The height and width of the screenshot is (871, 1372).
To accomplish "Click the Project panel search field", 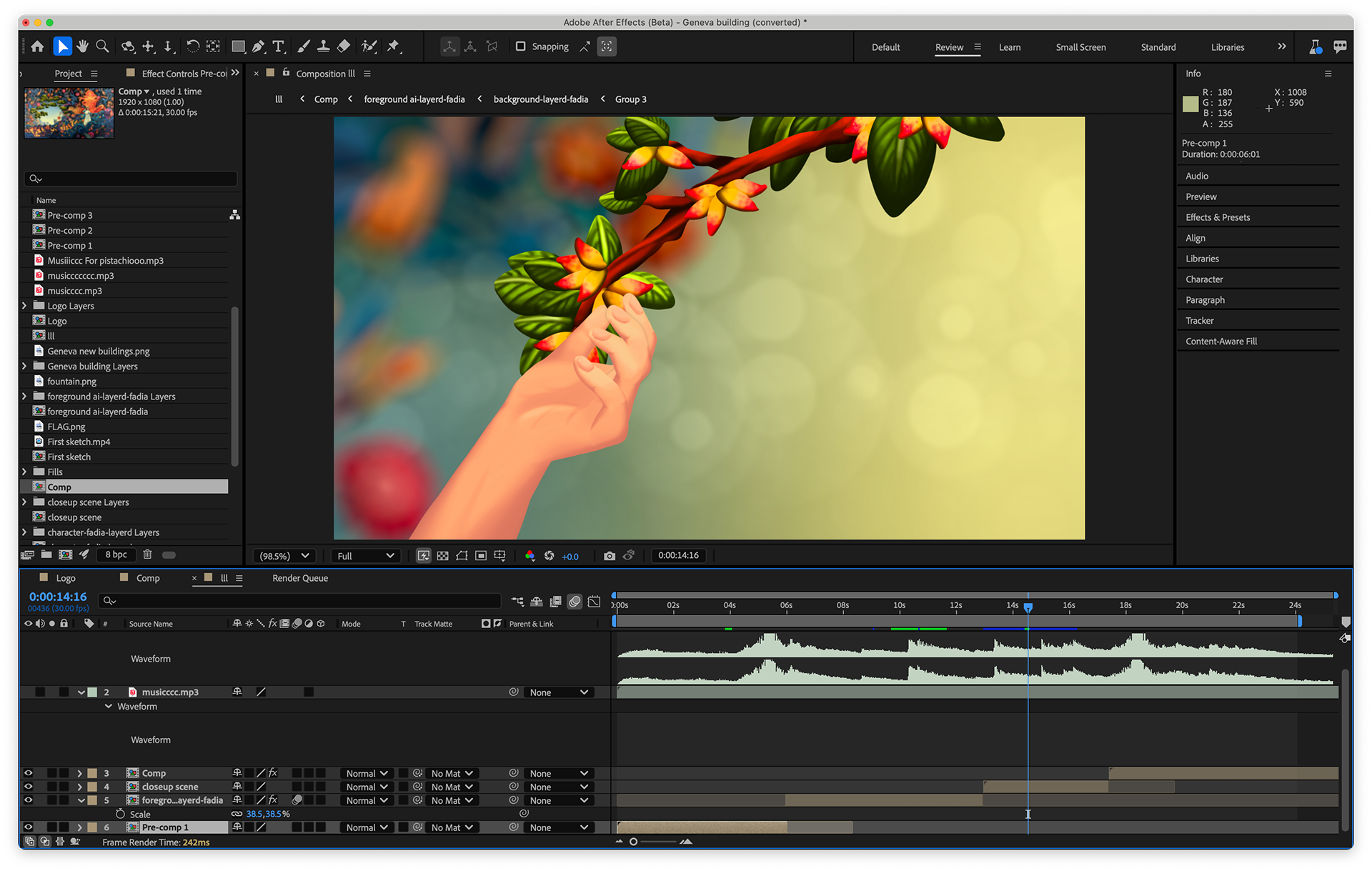I will click(131, 179).
